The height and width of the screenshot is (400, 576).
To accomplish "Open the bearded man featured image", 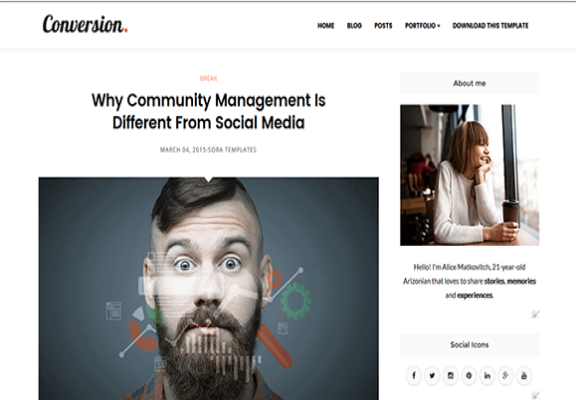I will (209, 288).
